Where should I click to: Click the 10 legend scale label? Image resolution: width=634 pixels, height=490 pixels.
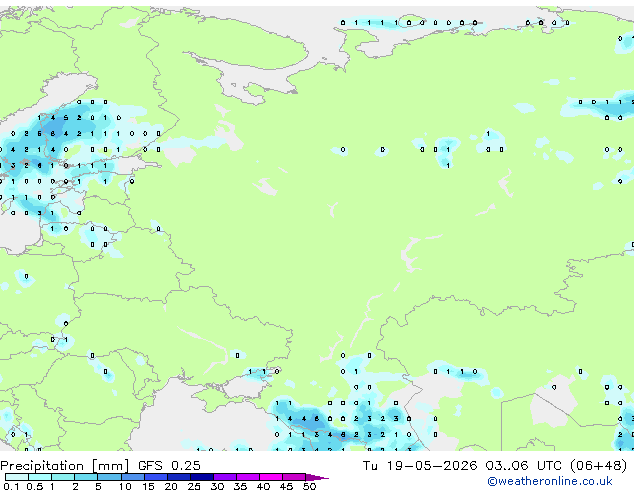point(125,486)
